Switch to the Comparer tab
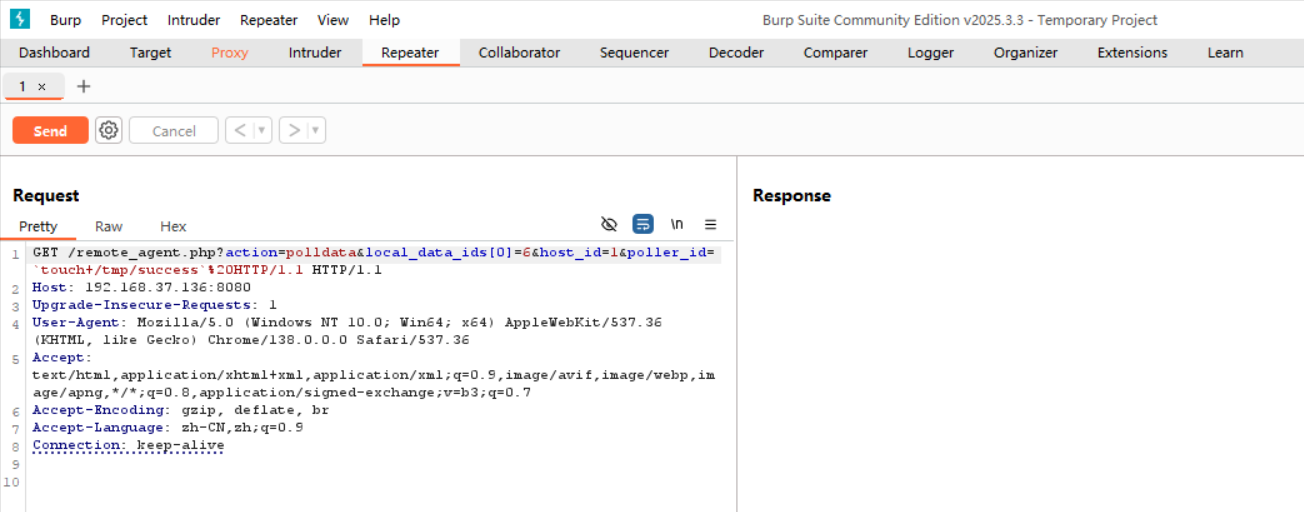Screen dimensions: 1304x512 (x=836, y=53)
